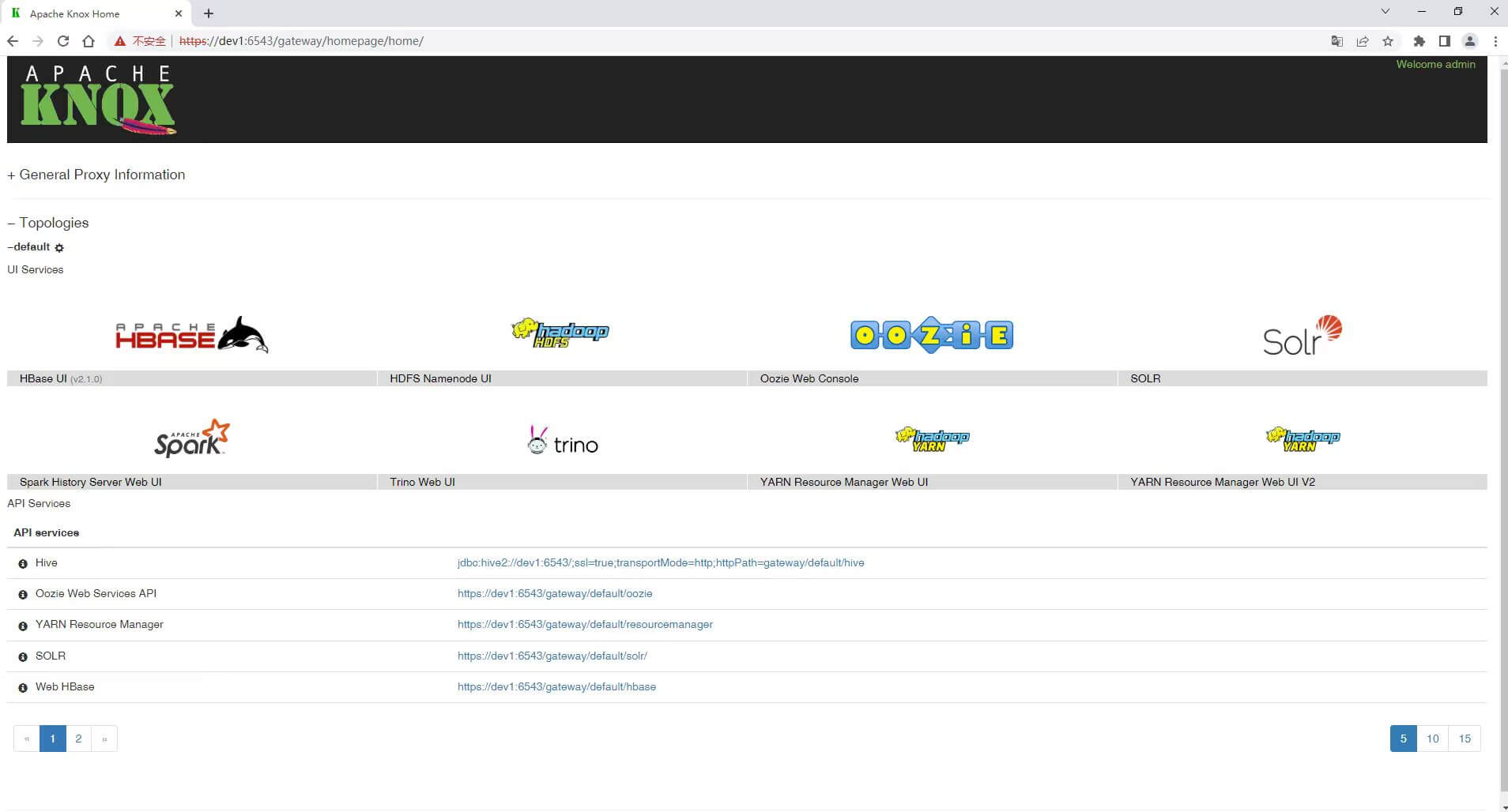Bookmark this page with star icon
Screen dimensions: 1508x812
[1388, 41]
